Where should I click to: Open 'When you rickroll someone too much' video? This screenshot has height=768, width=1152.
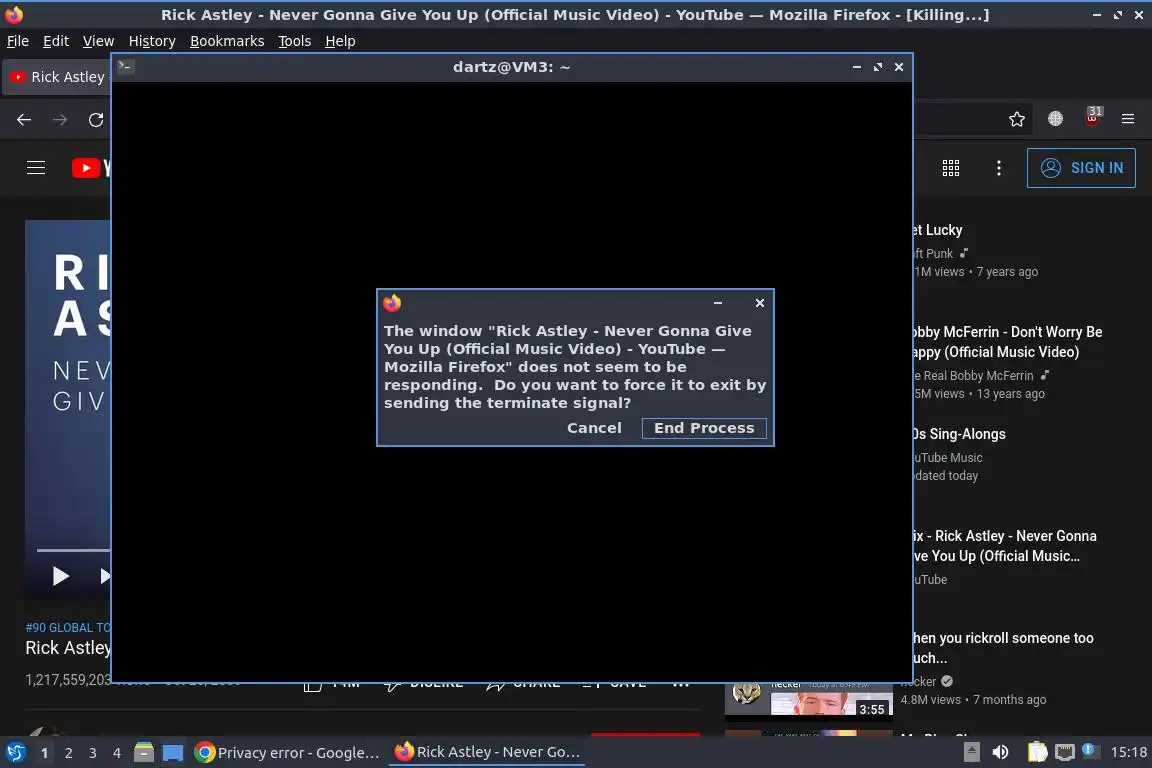click(1004, 648)
